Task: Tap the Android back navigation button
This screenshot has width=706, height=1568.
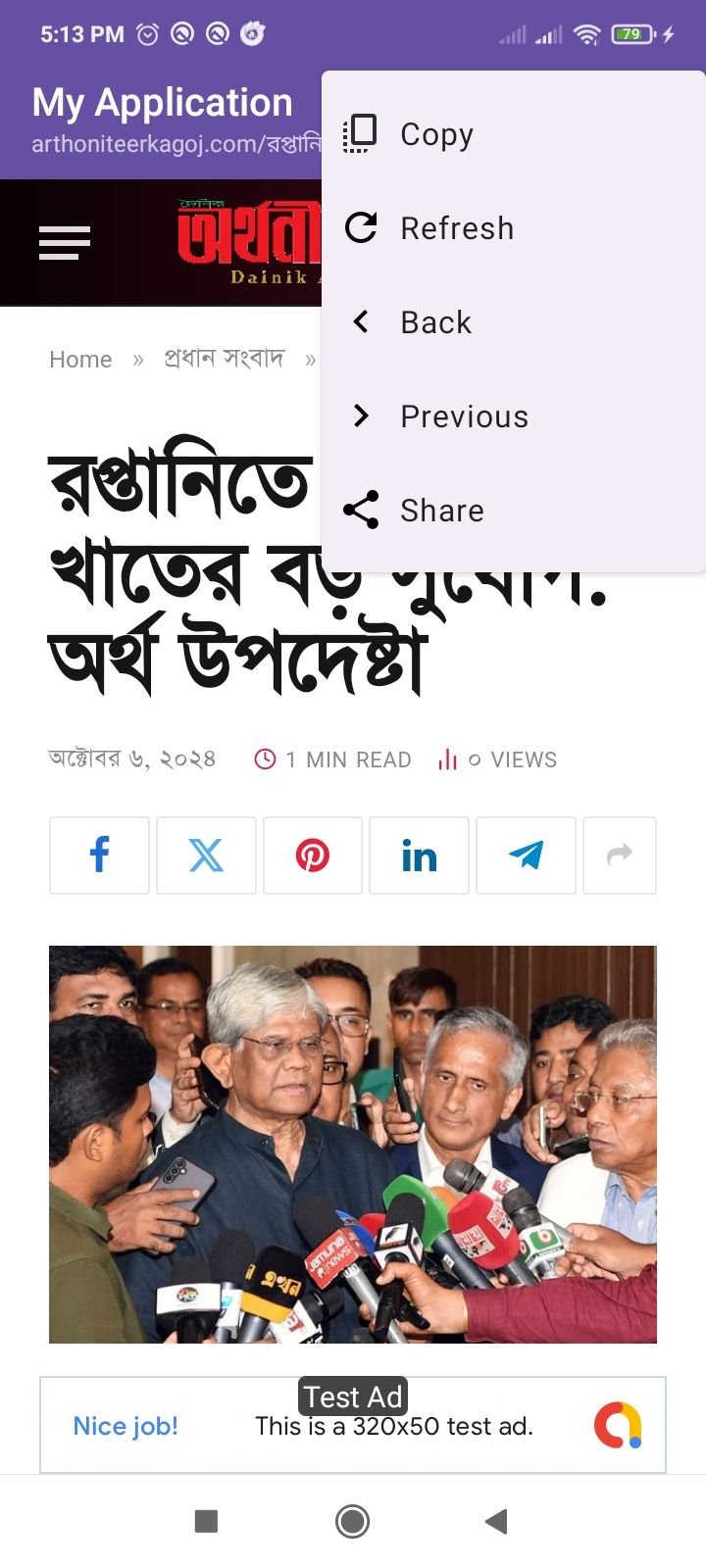Action: [496, 1521]
